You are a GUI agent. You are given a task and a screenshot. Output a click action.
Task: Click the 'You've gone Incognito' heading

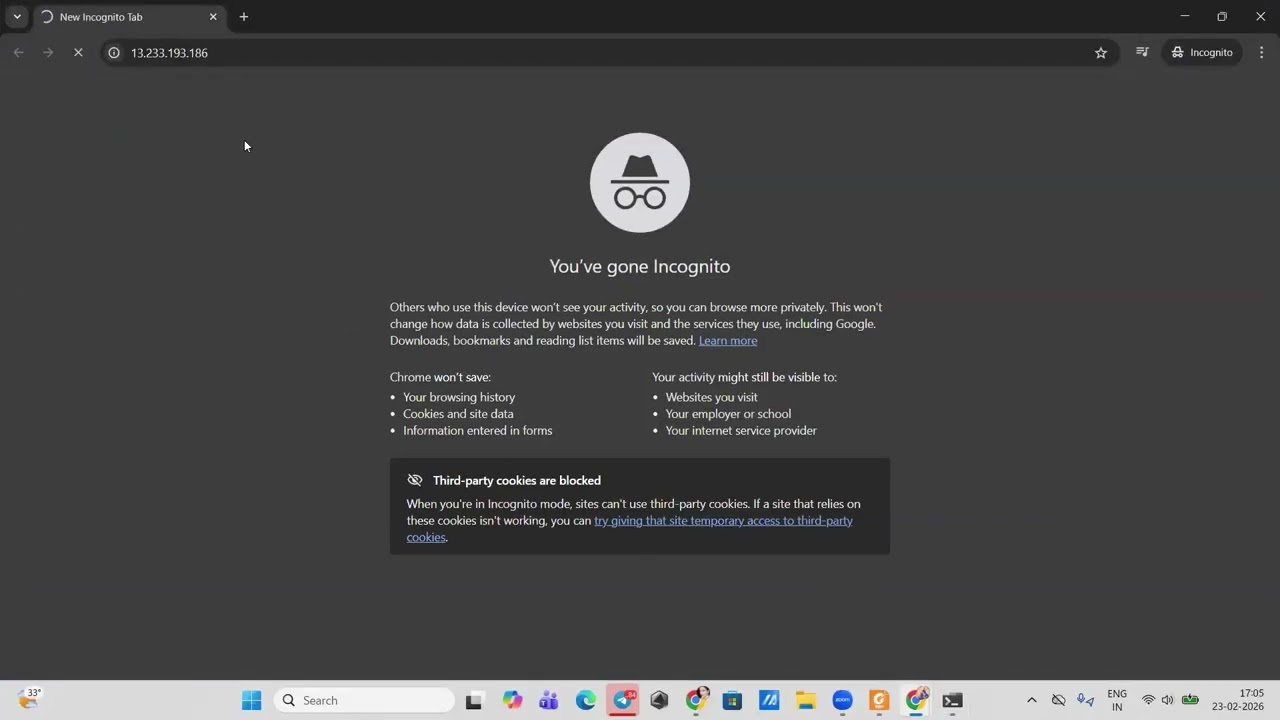640,267
